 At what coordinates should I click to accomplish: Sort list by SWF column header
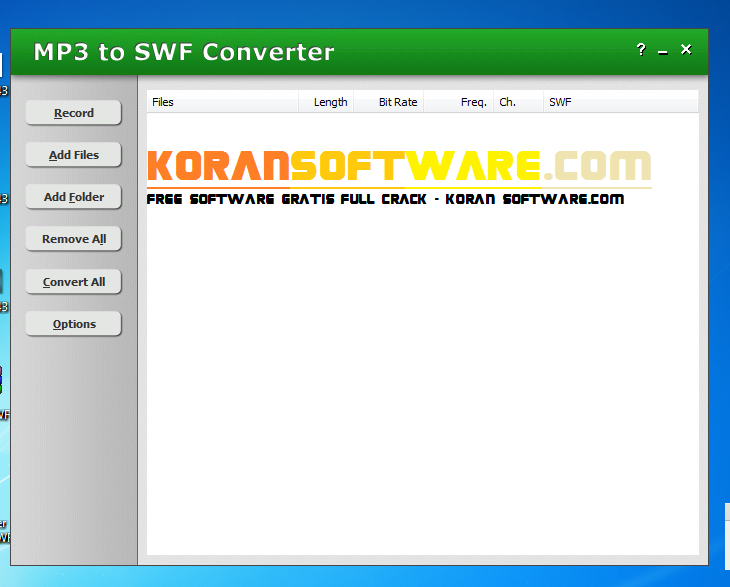click(621, 102)
